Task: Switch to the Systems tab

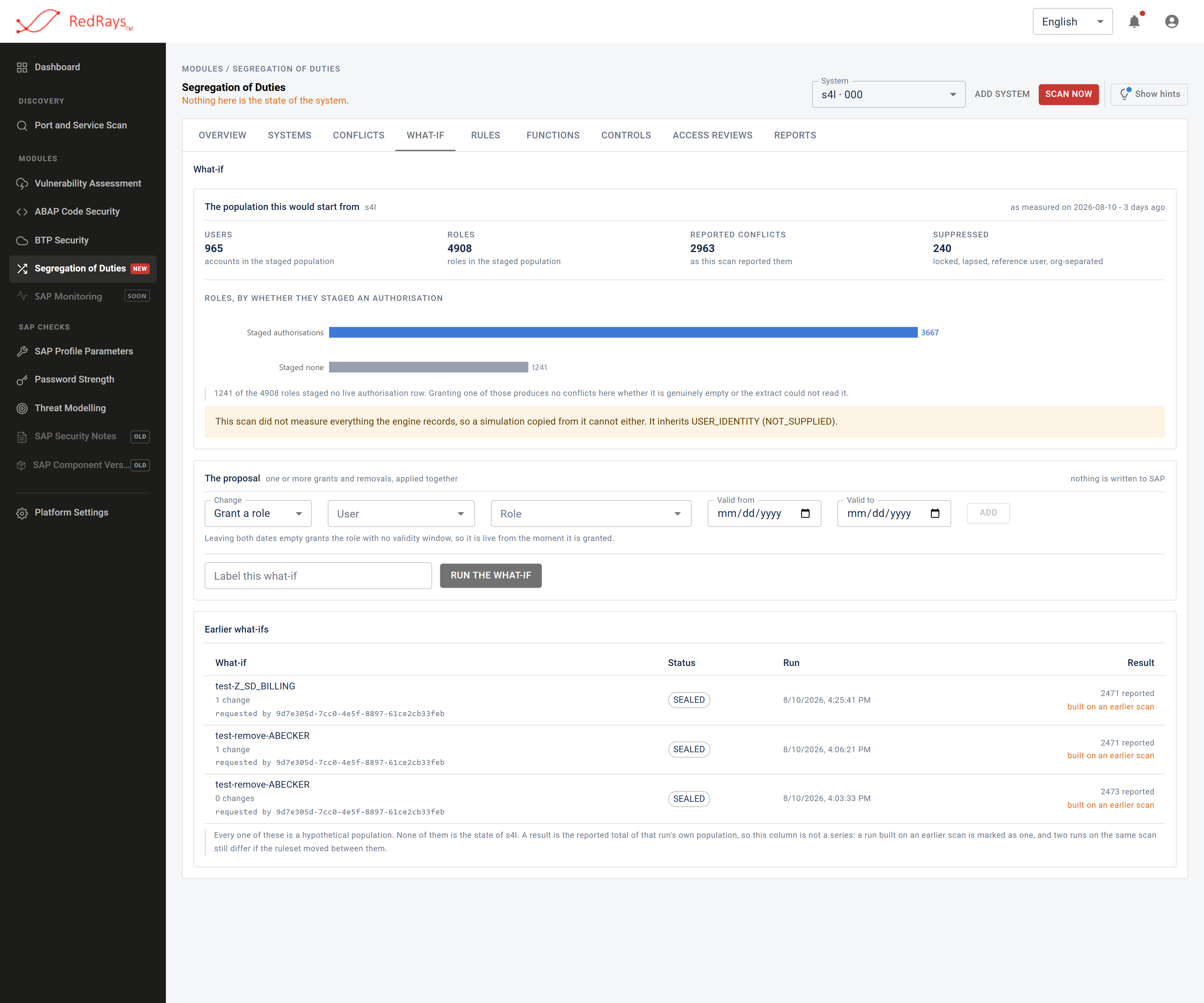Action: click(290, 135)
